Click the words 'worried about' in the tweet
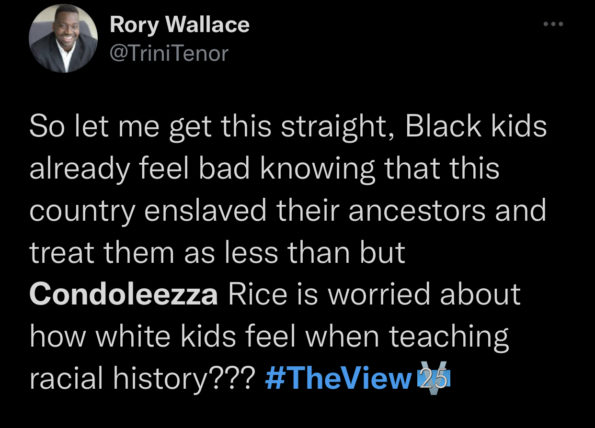Viewport: 595px width, 428px height. click(x=424, y=294)
